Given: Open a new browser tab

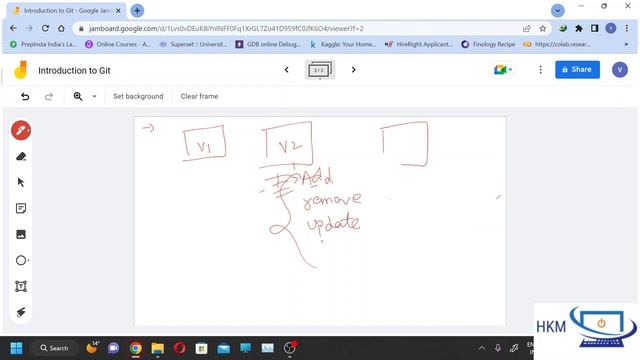Looking at the screenshot, I should point(137,11).
